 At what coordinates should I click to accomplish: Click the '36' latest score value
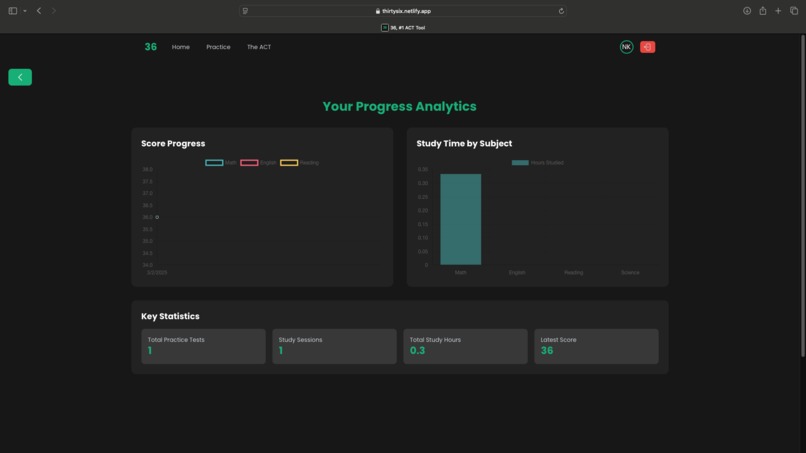tap(547, 351)
